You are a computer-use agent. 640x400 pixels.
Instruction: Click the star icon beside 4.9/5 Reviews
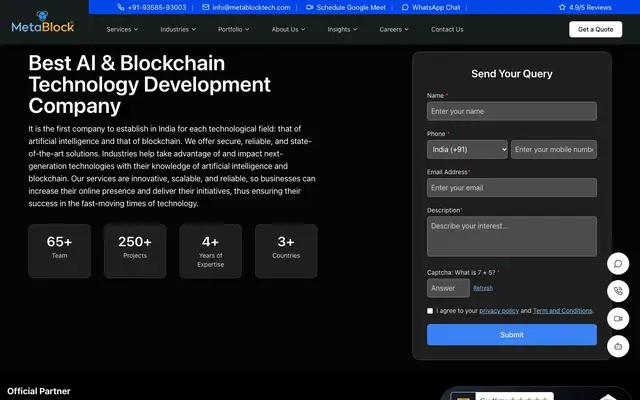pyautogui.click(x=562, y=7)
